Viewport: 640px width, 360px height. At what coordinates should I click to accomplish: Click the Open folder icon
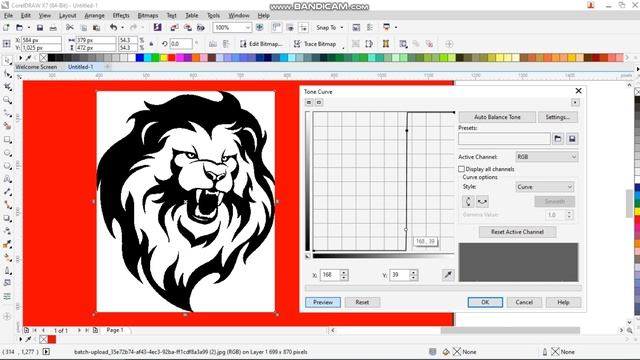tap(19, 27)
